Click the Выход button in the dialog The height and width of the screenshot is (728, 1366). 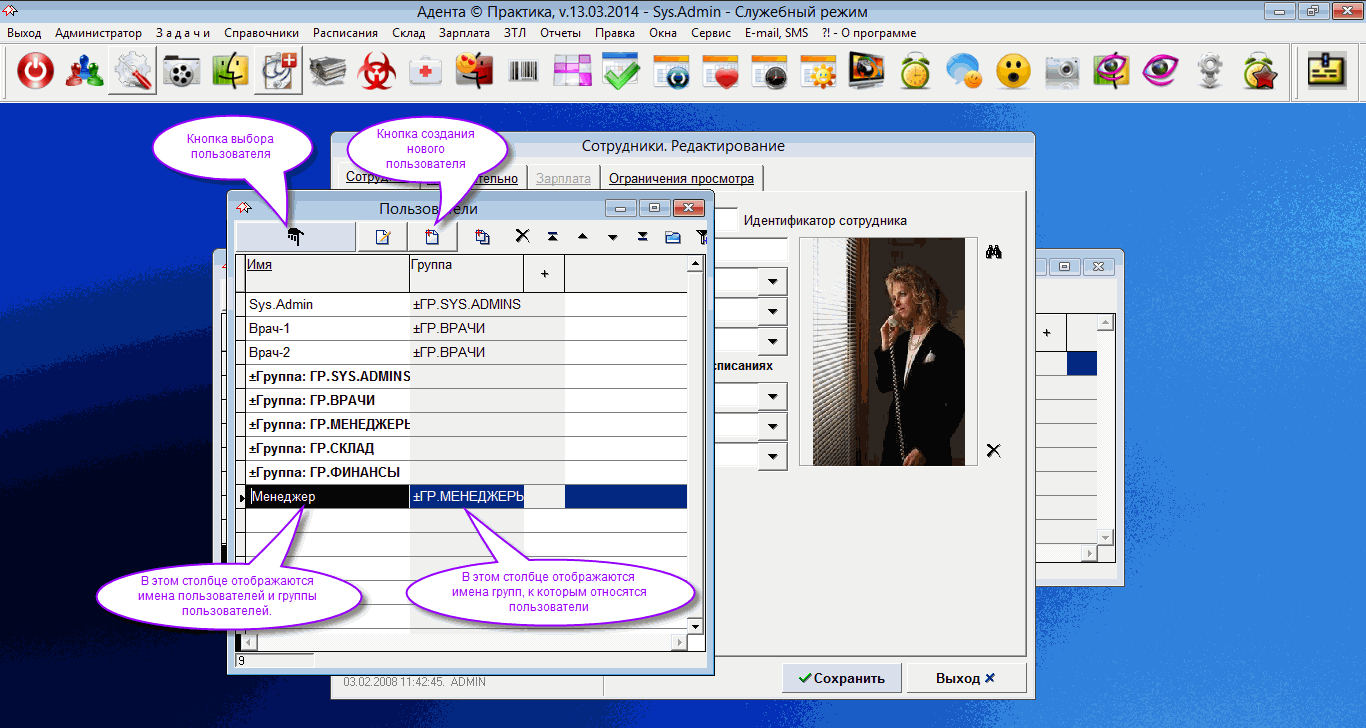964,678
